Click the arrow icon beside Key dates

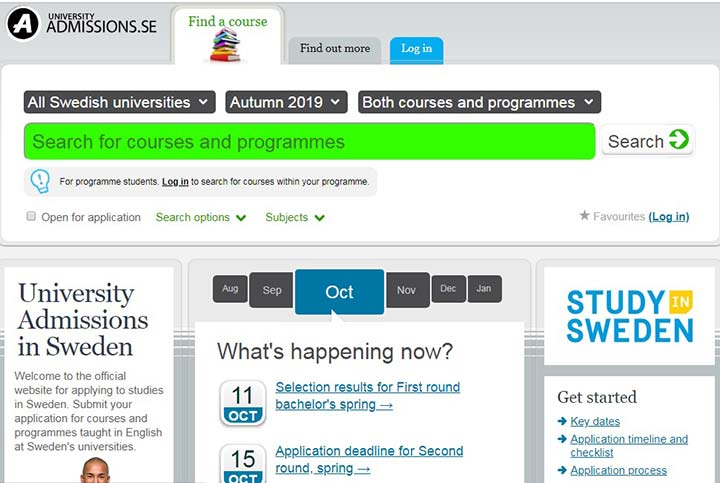(562, 421)
